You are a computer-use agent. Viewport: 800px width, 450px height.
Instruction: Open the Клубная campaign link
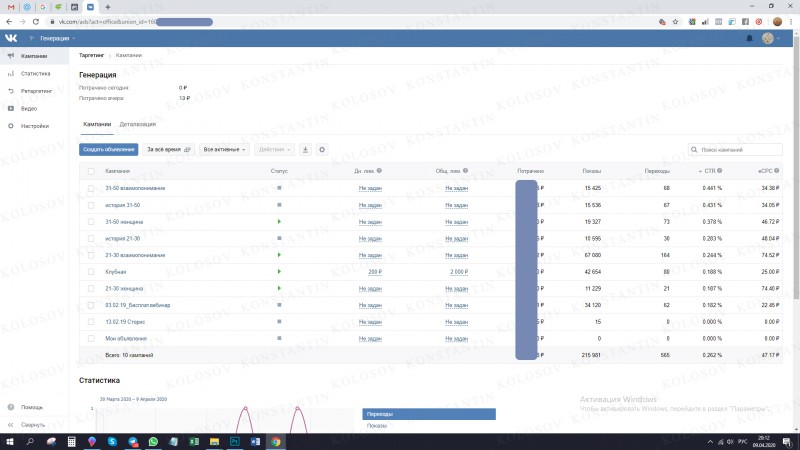pyautogui.click(x=116, y=272)
